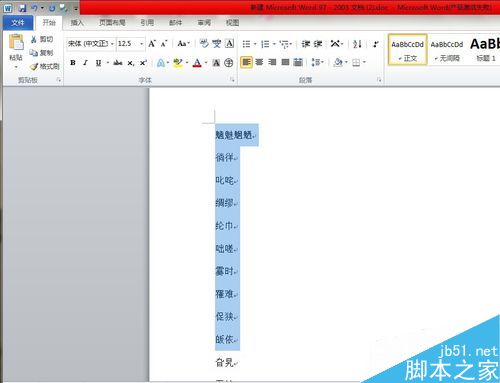The width and height of the screenshot is (500, 383).
Task: Click the Enclose Characters (带圈字符) icon
Action: tap(229, 63)
